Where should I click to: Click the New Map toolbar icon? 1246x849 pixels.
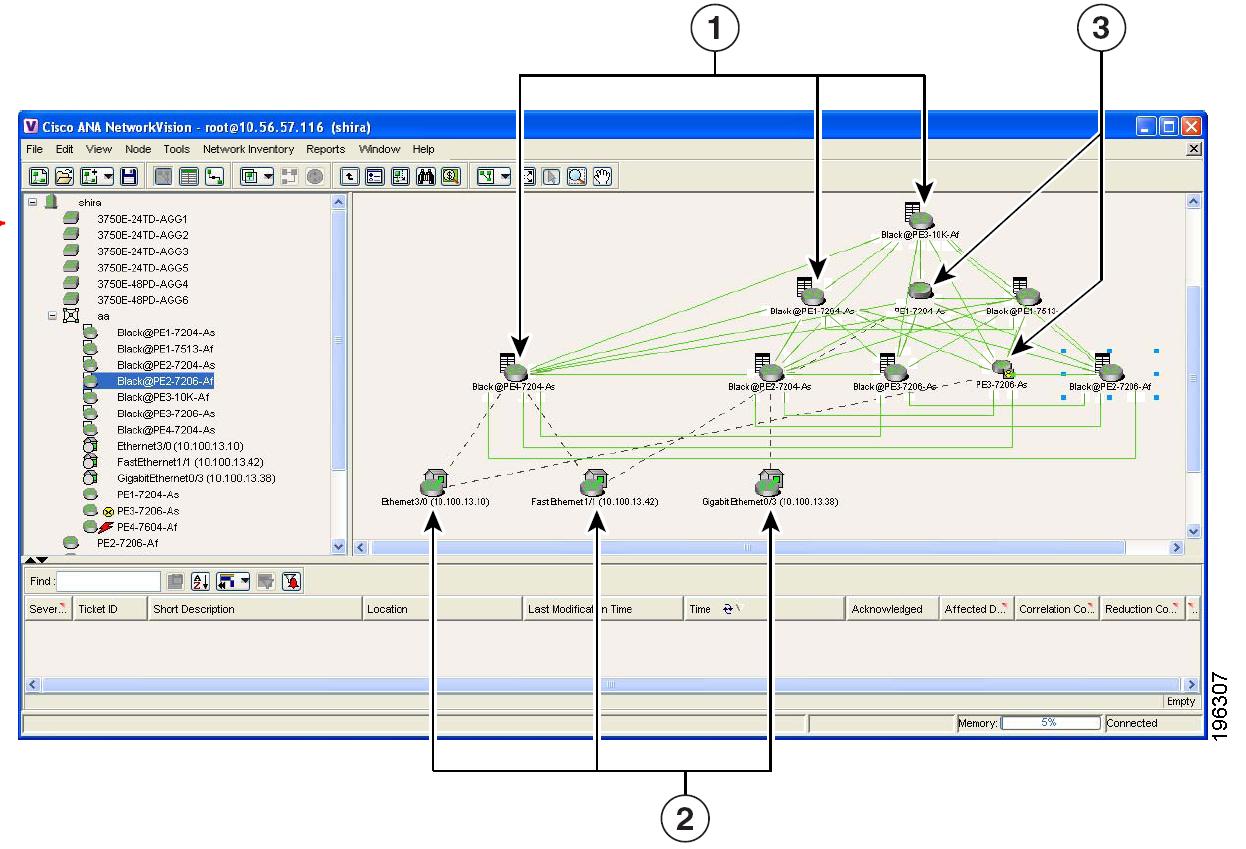click(x=37, y=177)
